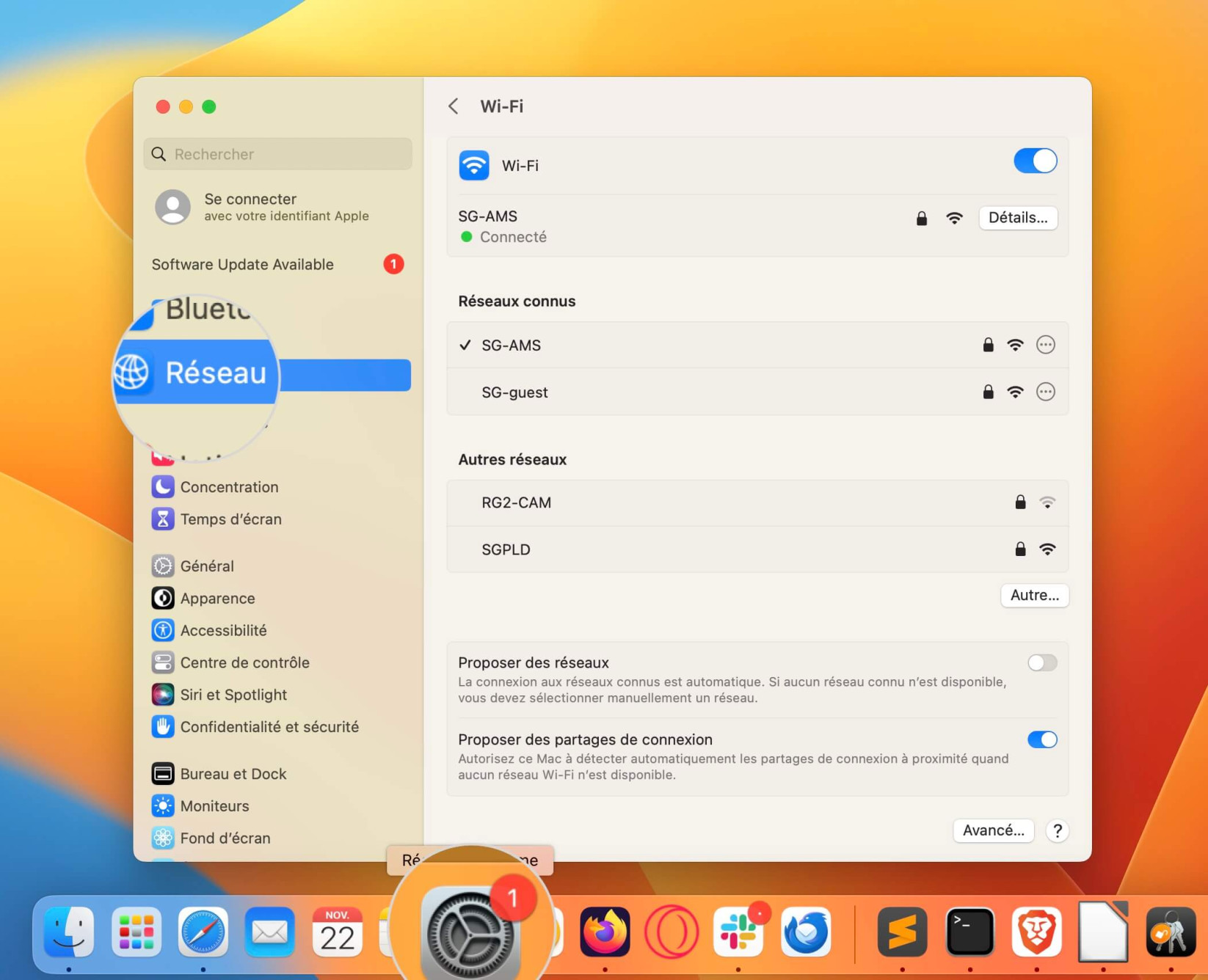Click the help question mark button
Image resolution: width=1208 pixels, height=980 pixels.
(1057, 830)
